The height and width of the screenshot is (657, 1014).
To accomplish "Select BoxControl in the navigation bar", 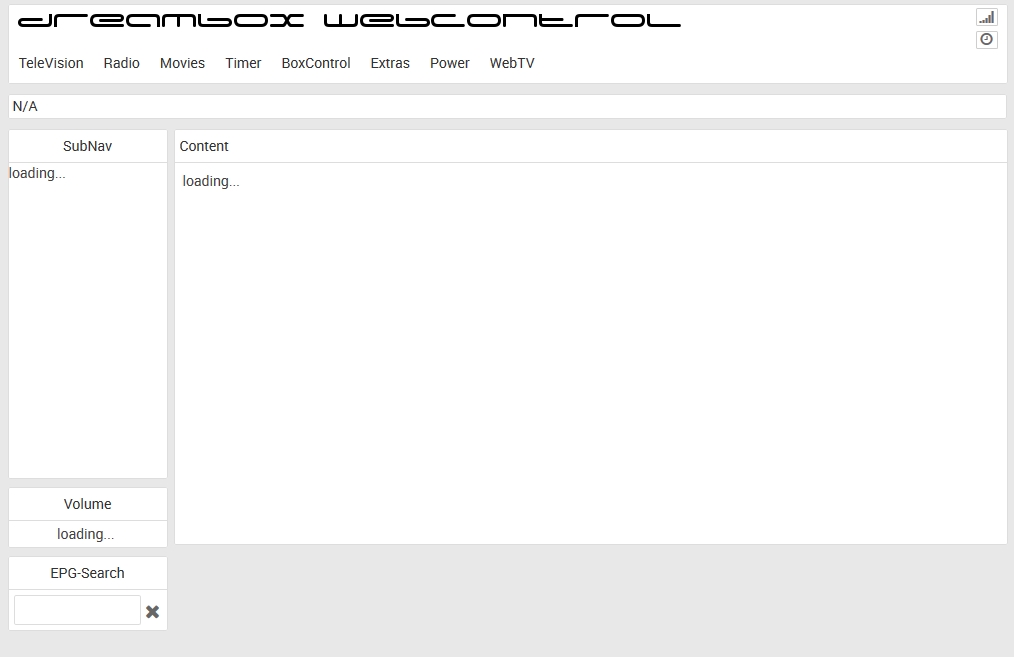I will [316, 63].
